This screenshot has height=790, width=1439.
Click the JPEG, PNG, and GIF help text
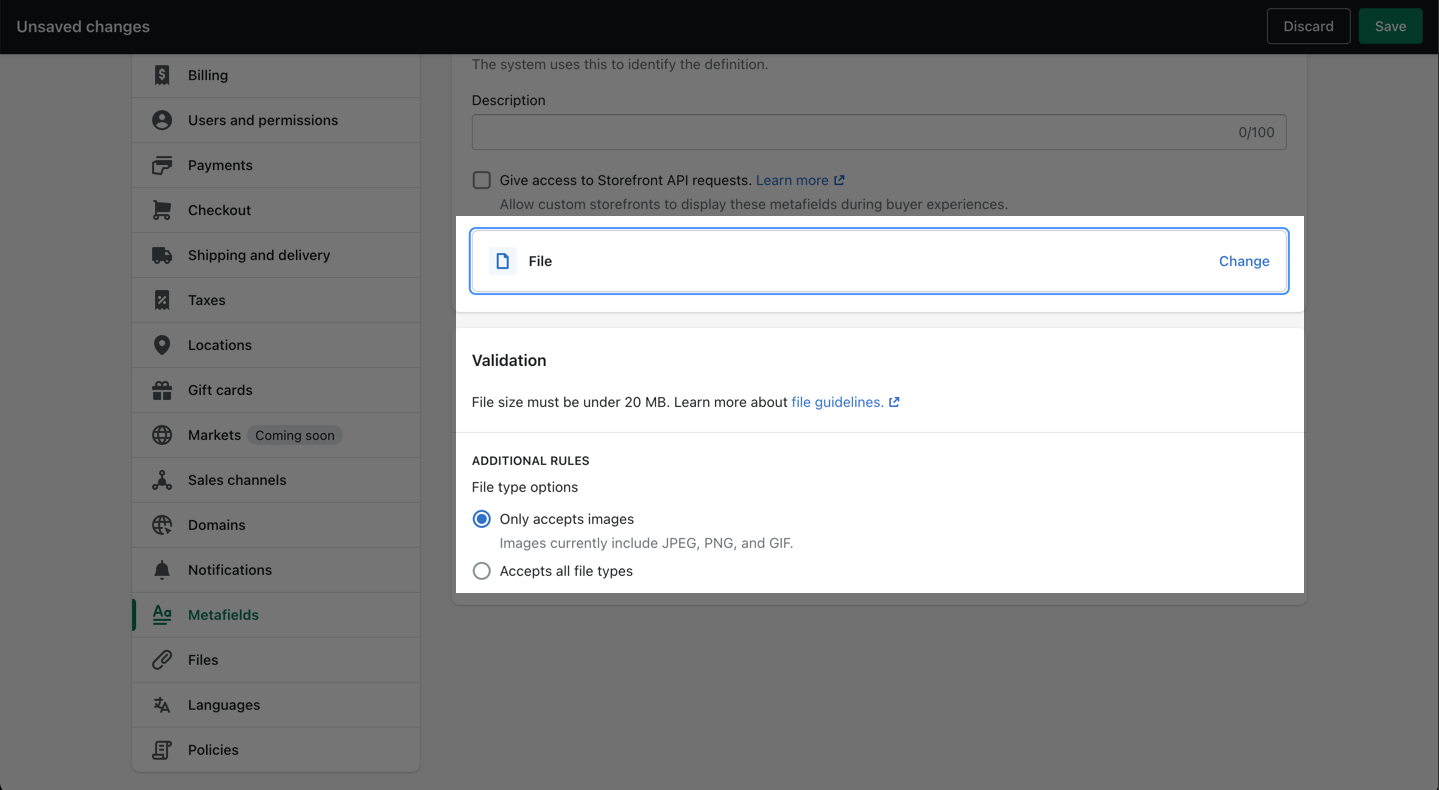[646, 543]
